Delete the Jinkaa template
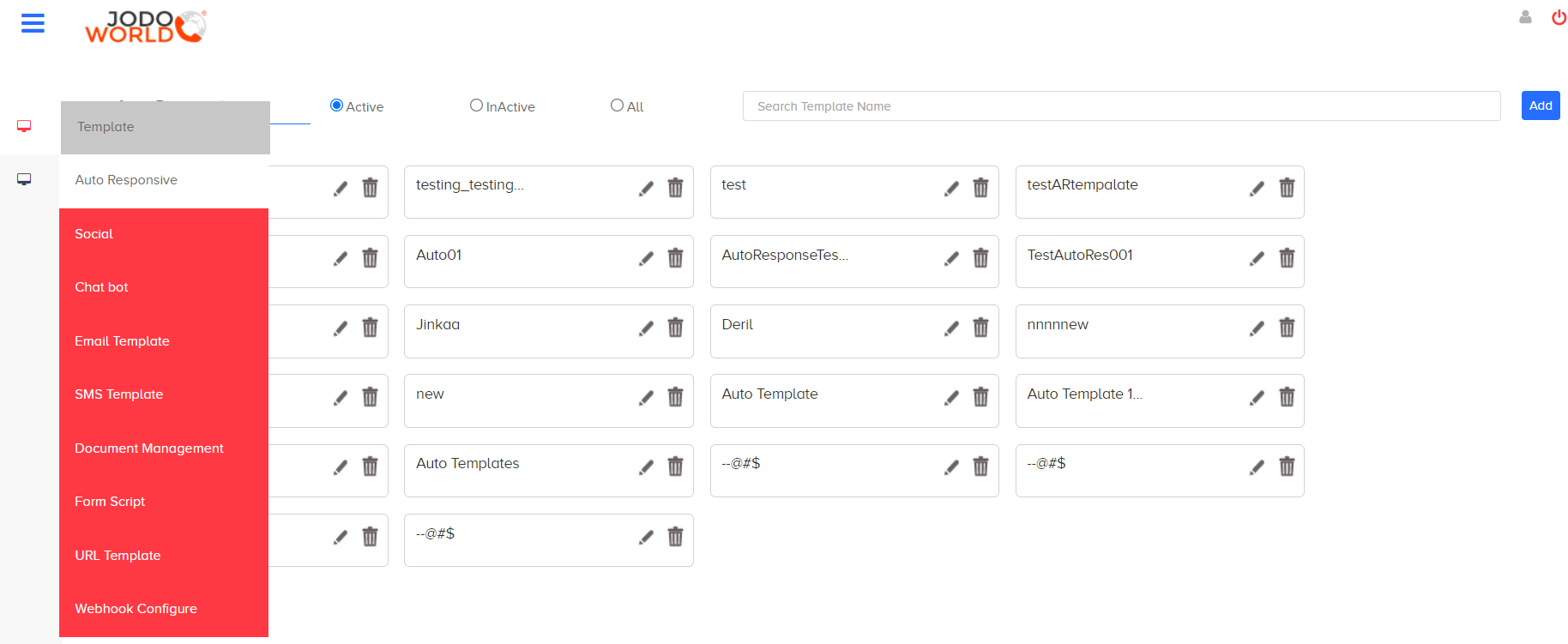 [x=676, y=327]
